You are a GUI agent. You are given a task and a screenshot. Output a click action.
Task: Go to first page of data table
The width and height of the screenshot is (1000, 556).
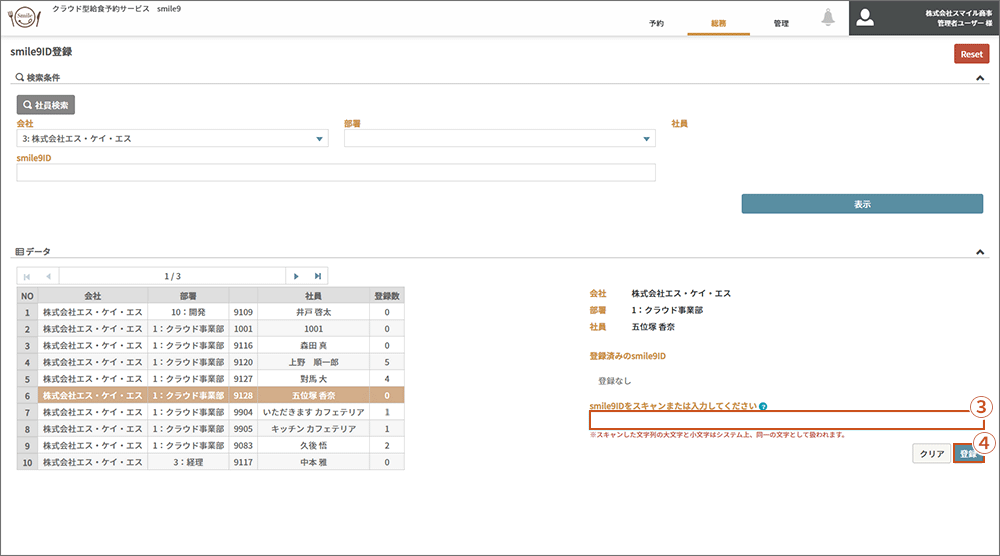coord(27,276)
